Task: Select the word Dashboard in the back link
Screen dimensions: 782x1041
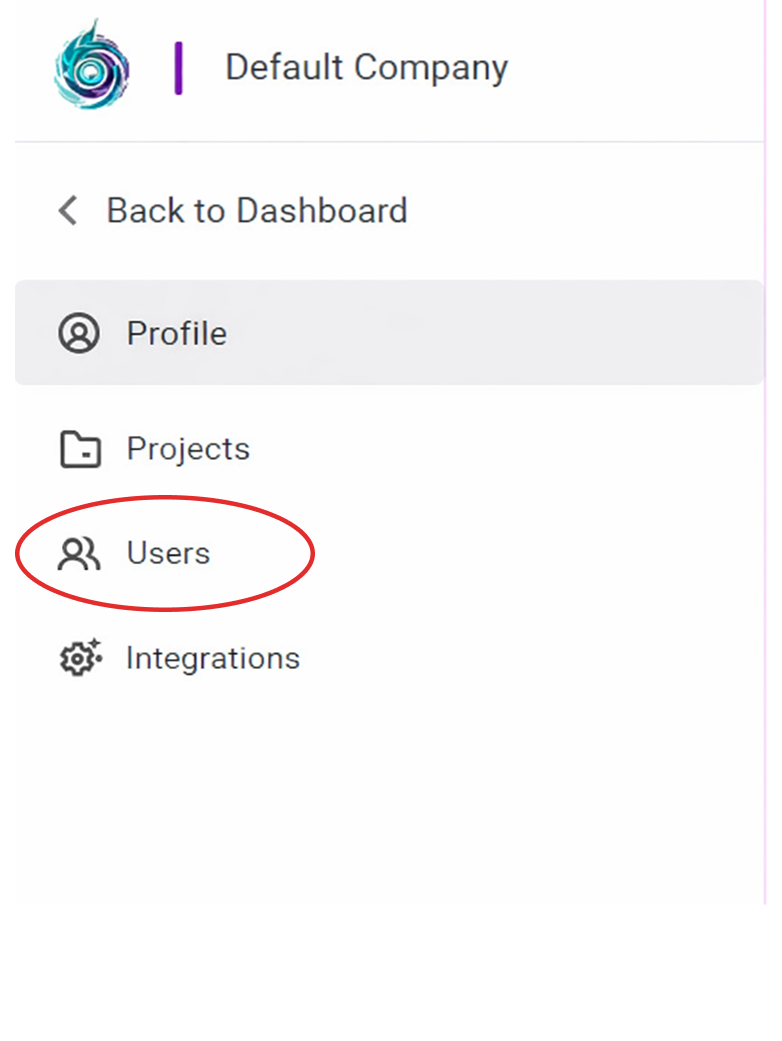Action: click(321, 211)
